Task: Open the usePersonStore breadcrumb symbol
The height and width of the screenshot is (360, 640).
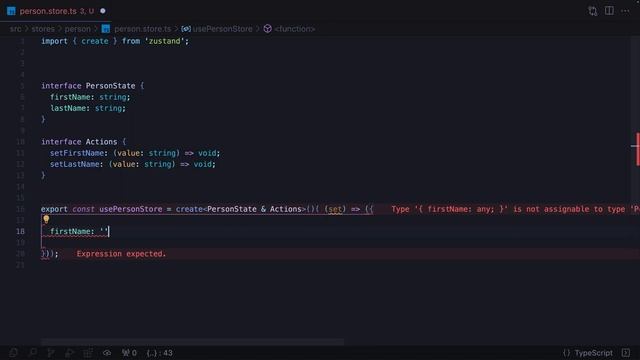Action: (x=222, y=29)
